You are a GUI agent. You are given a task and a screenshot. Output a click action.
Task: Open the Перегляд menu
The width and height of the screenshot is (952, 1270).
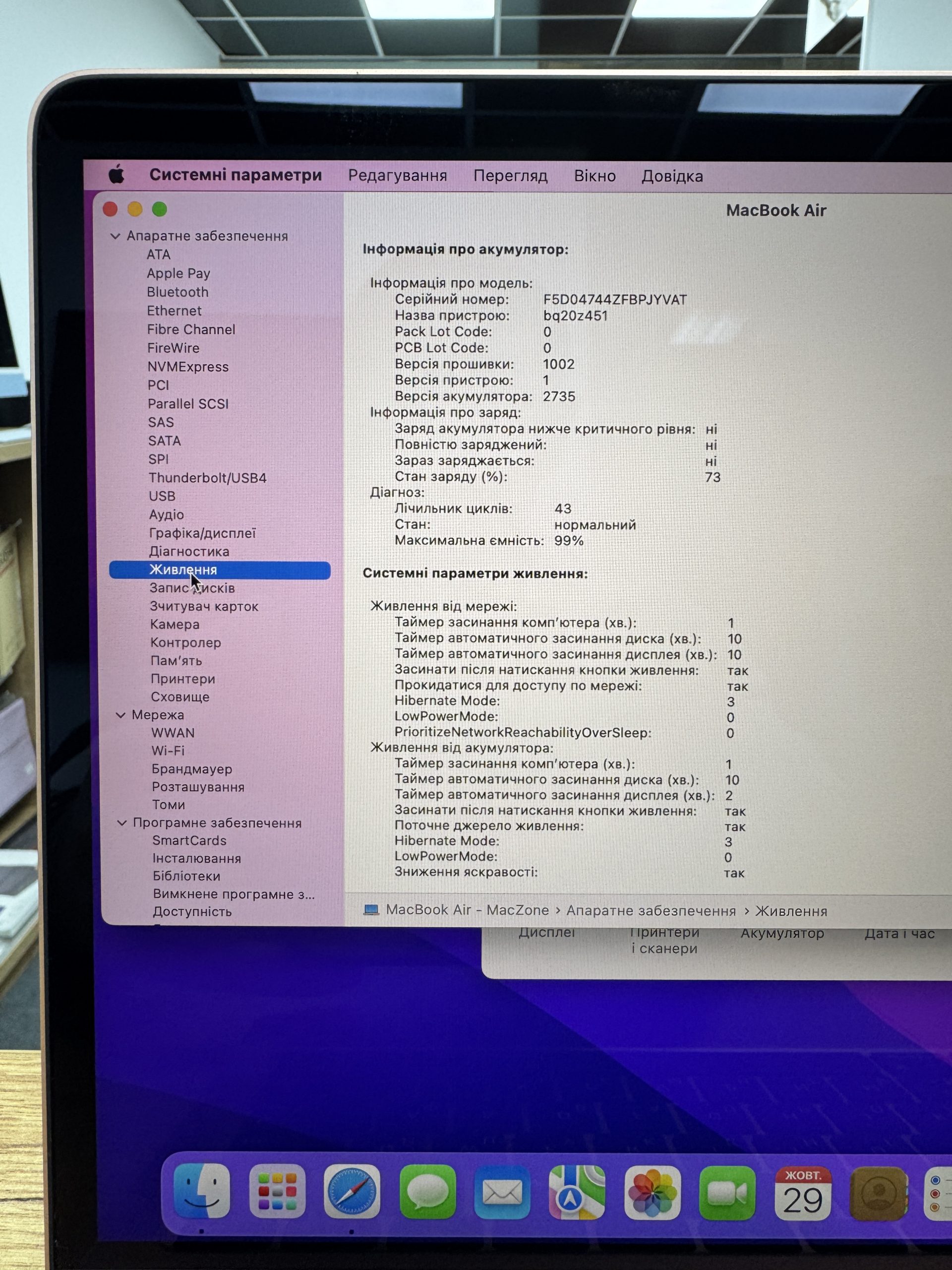(x=511, y=176)
